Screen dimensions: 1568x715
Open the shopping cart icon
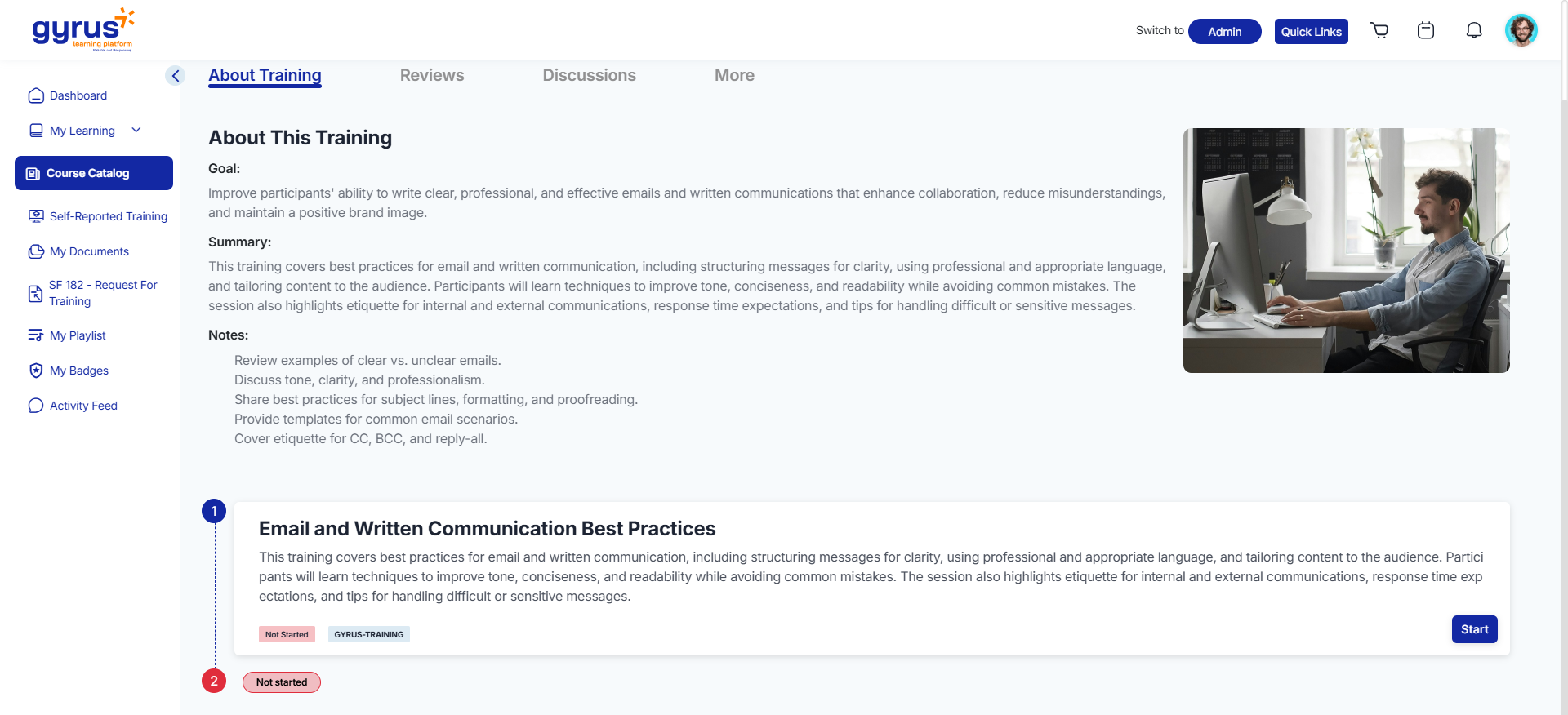click(1379, 31)
